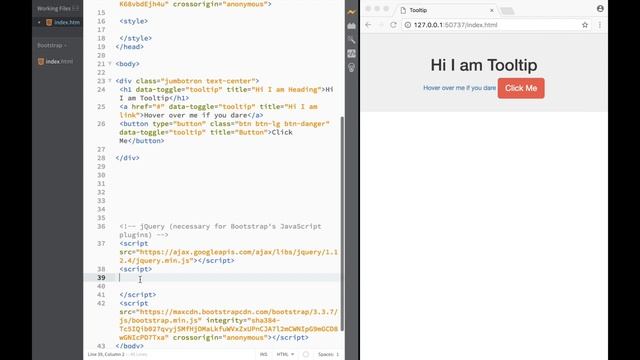Open a new Chrome tab
The height and width of the screenshot is (360, 640).
[507, 11]
